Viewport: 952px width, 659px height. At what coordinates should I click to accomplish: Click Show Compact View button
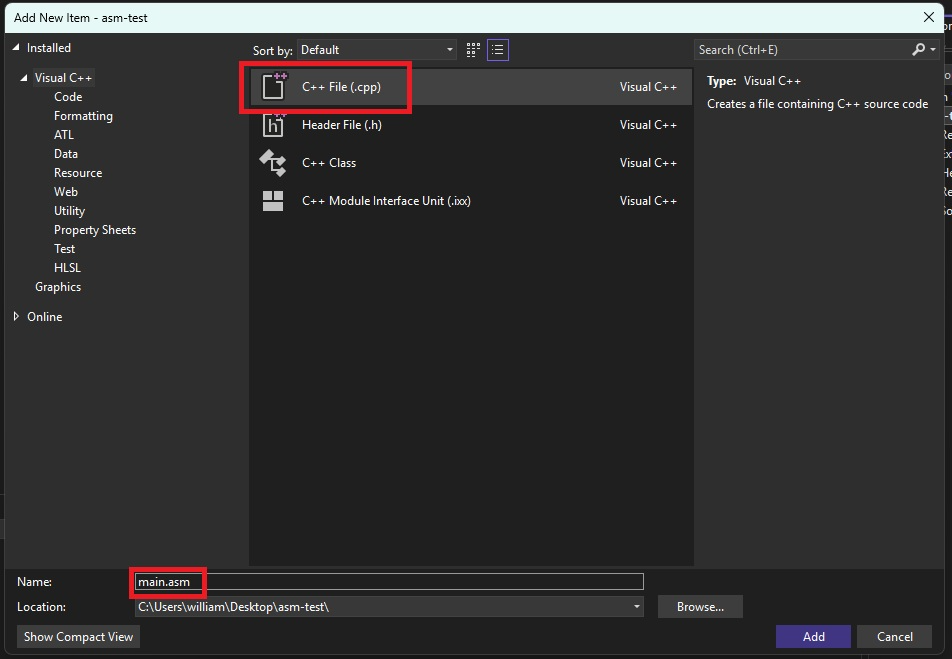tap(78, 637)
